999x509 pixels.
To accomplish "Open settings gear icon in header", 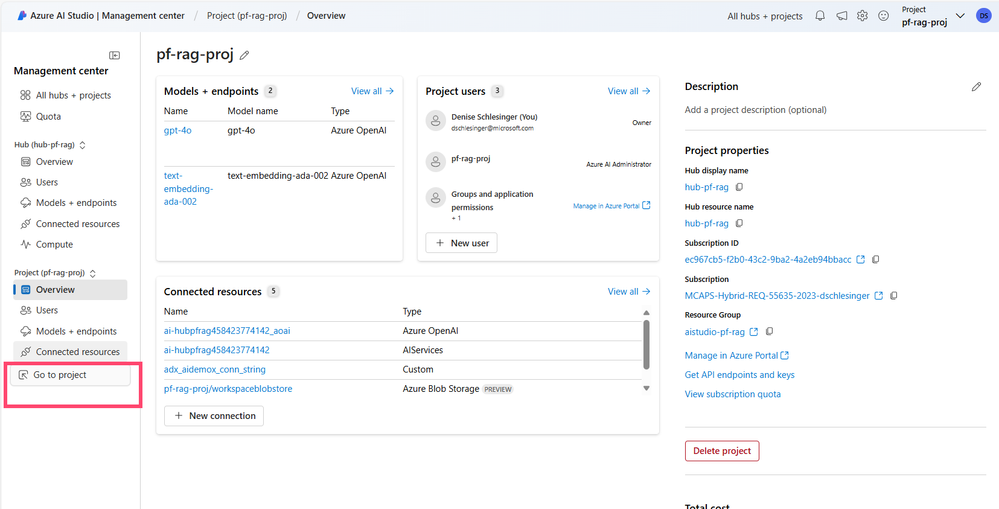I will tap(863, 16).
